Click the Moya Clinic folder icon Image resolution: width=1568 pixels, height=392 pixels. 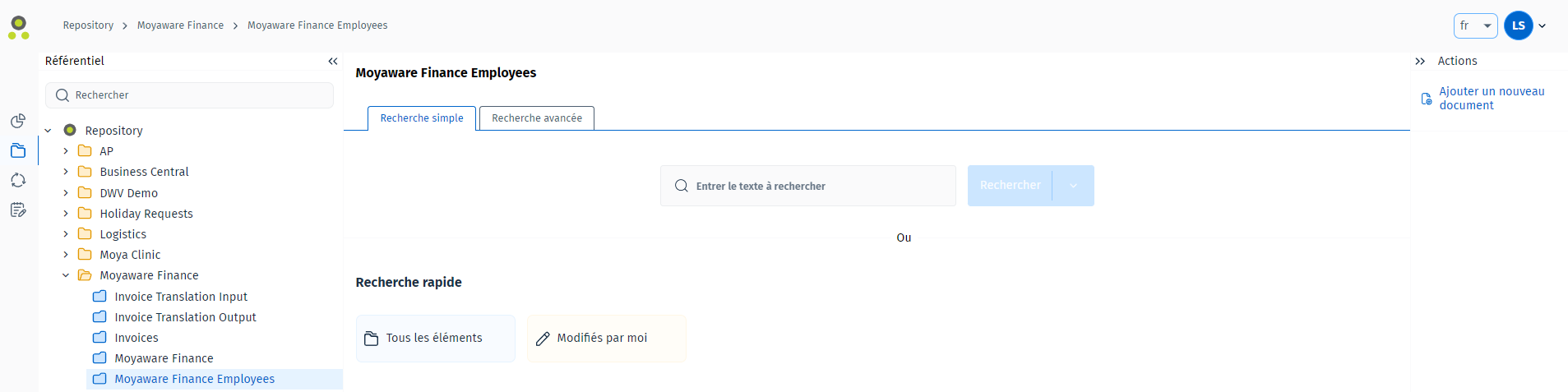pyautogui.click(x=85, y=254)
